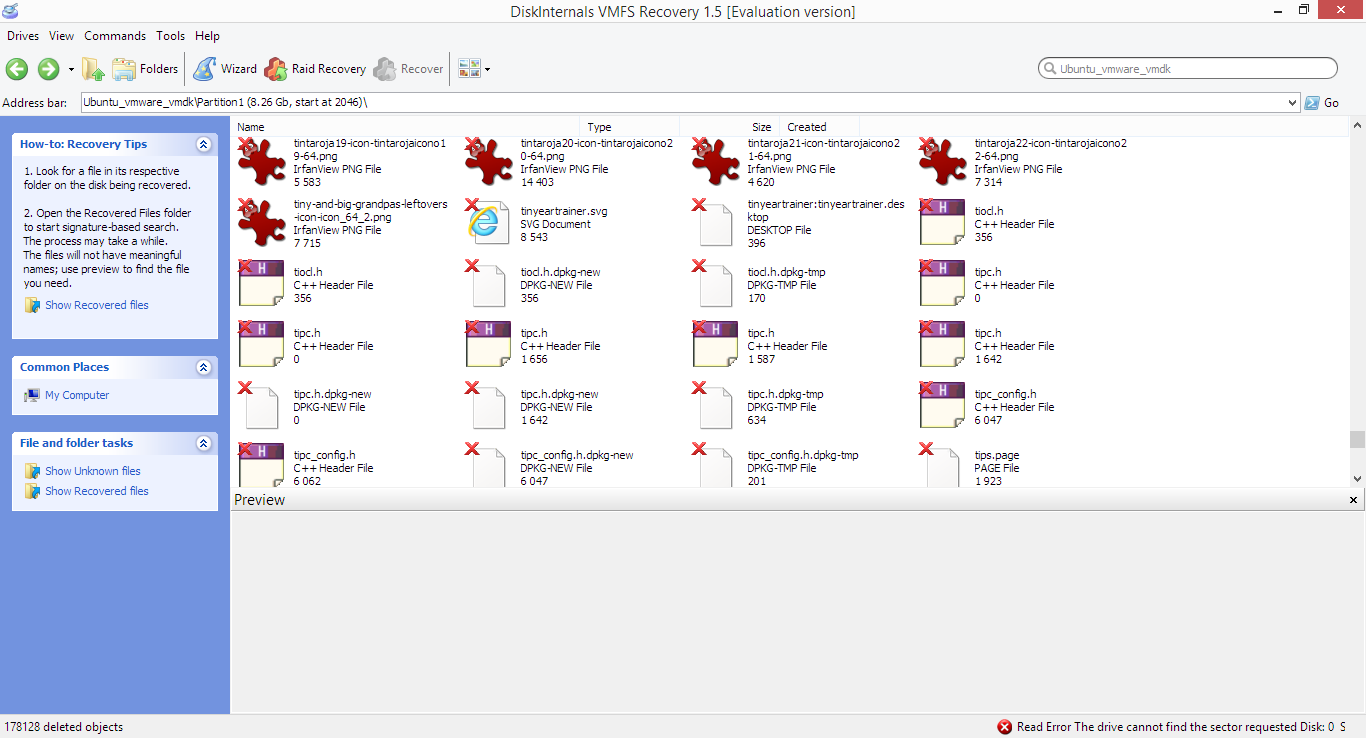Image resolution: width=1366 pixels, height=738 pixels.
Task: Click the file list vertical scrollbar thumb
Action: tap(1357, 439)
